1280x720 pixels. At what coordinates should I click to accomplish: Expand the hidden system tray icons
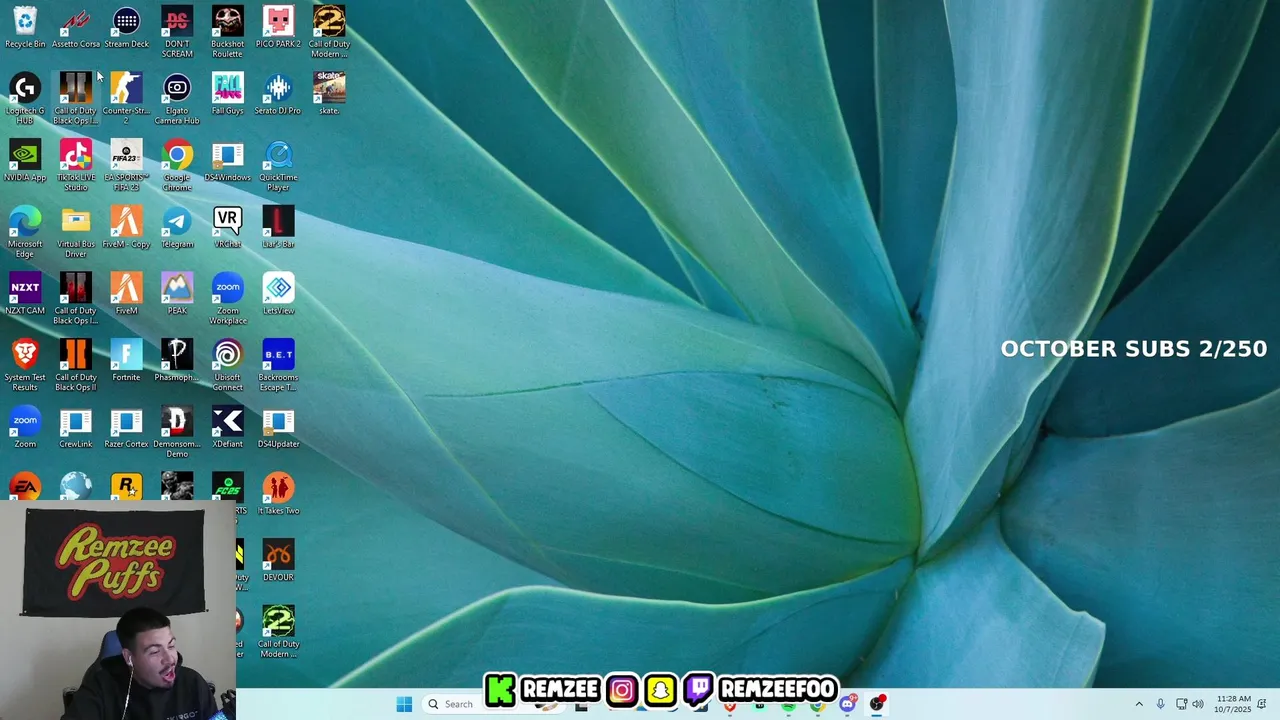click(x=1138, y=704)
